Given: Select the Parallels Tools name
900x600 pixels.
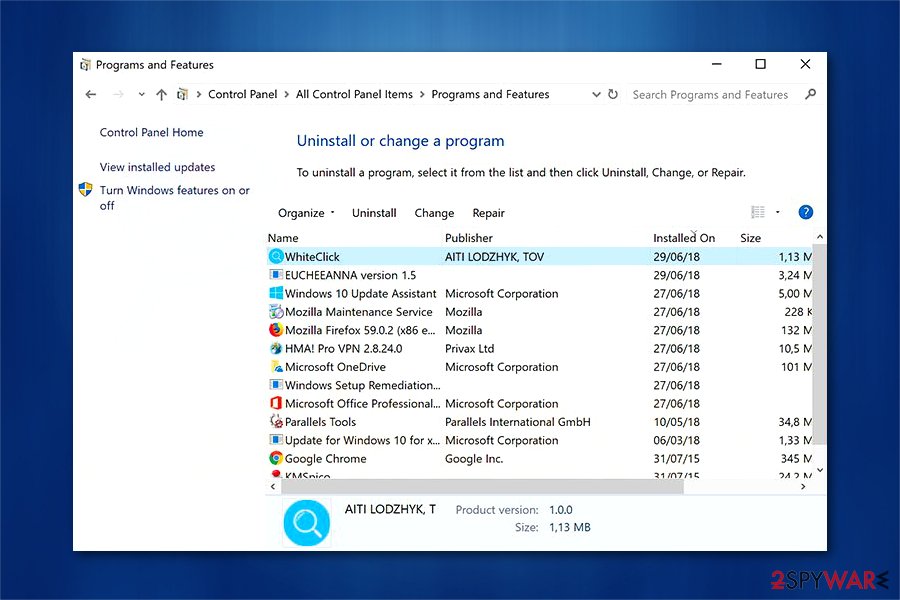Looking at the screenshot, I should coord(320,422).
